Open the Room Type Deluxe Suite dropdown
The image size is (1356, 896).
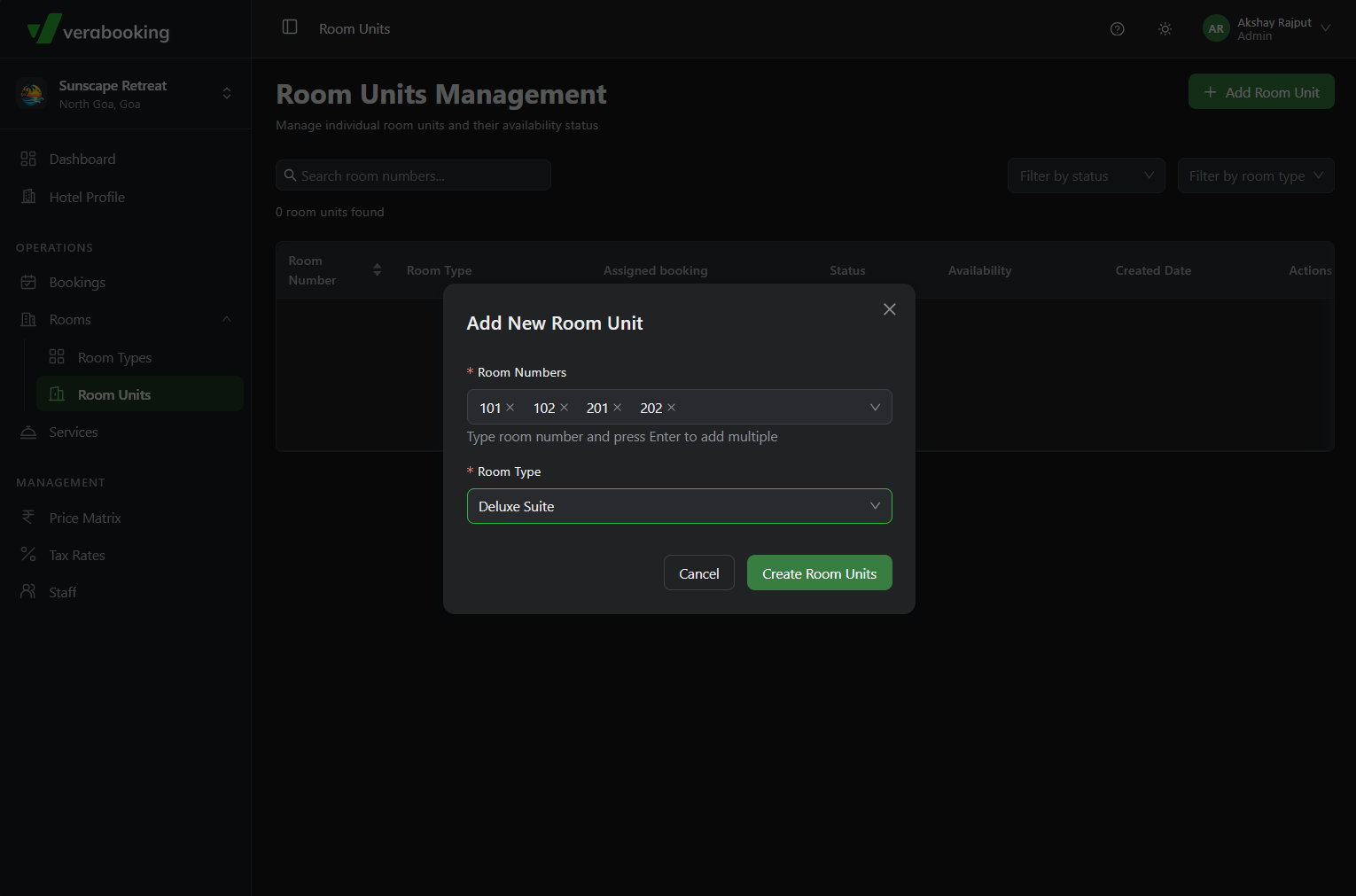[x=679, y=506]
